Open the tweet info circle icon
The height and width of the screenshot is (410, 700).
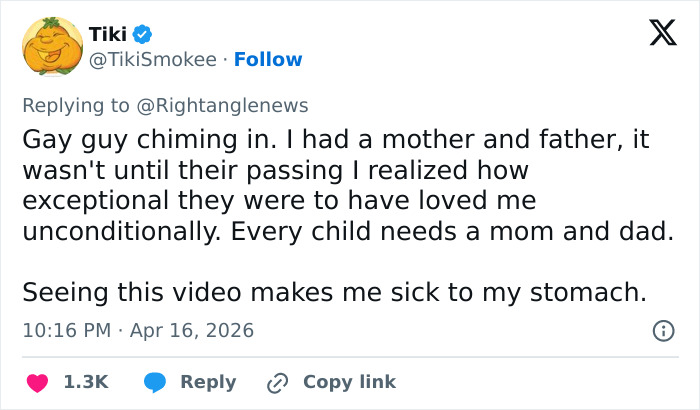click(x=662, y=330)
